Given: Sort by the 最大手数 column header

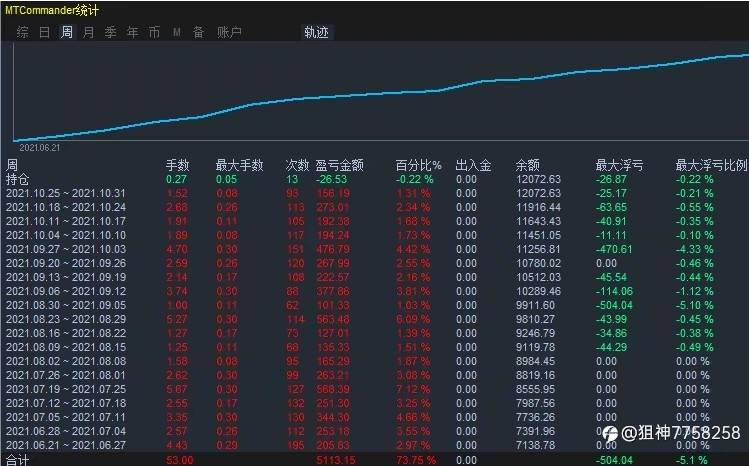Looking at the screenshot, I should (x=239, y=165).
